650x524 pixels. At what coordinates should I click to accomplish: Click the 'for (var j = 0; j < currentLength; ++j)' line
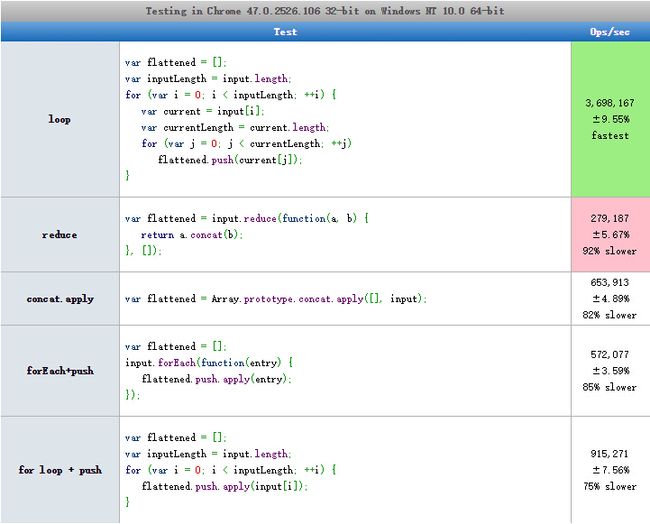246,144
